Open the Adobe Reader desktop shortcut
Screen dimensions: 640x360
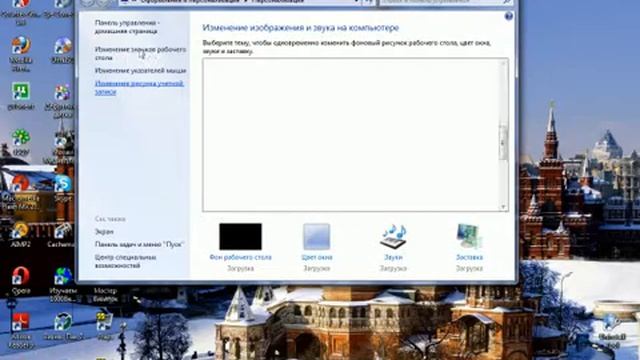coord(20,330)
